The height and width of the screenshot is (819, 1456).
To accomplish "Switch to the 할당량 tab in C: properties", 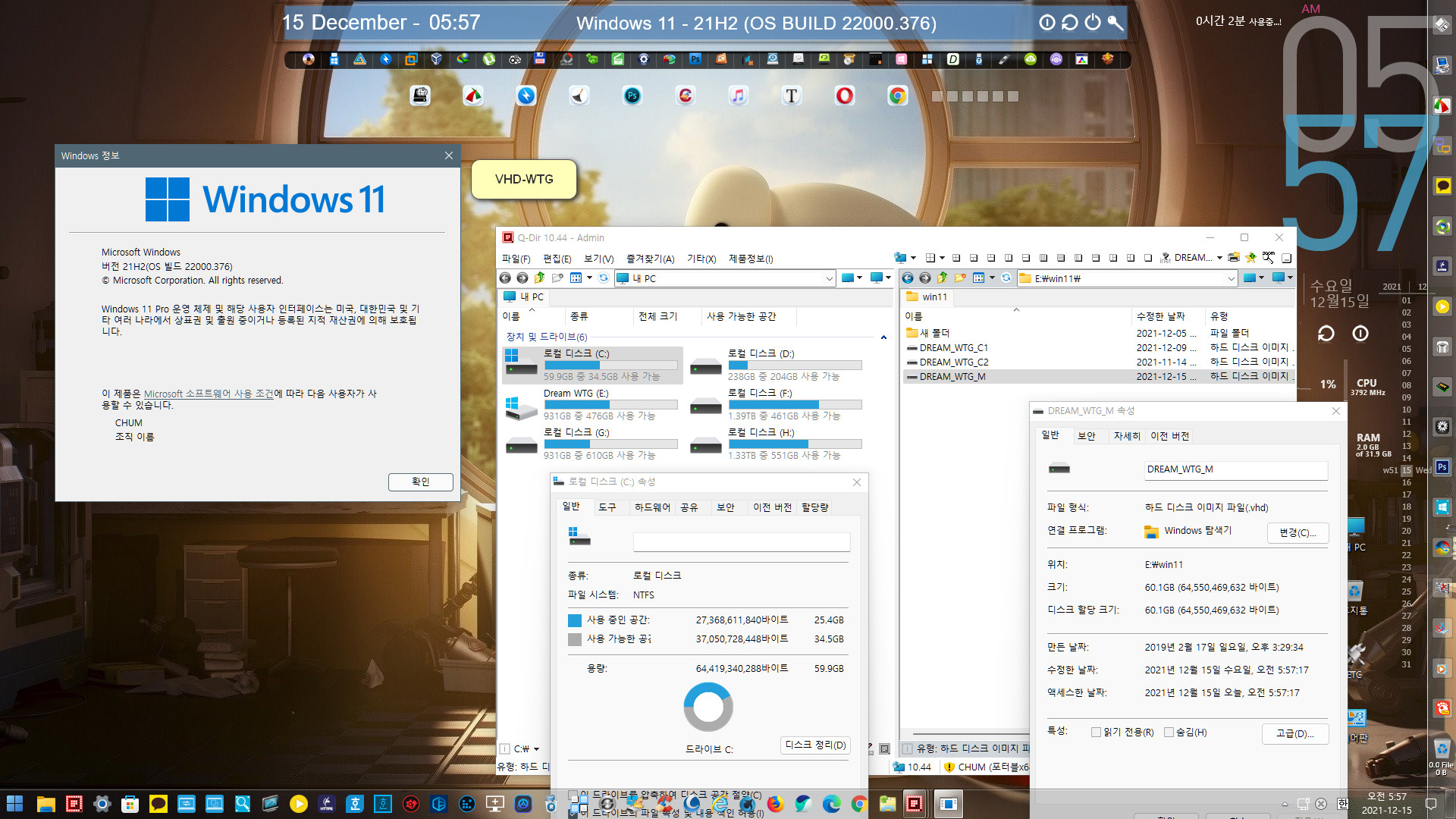I will click(x=815, y=507).
